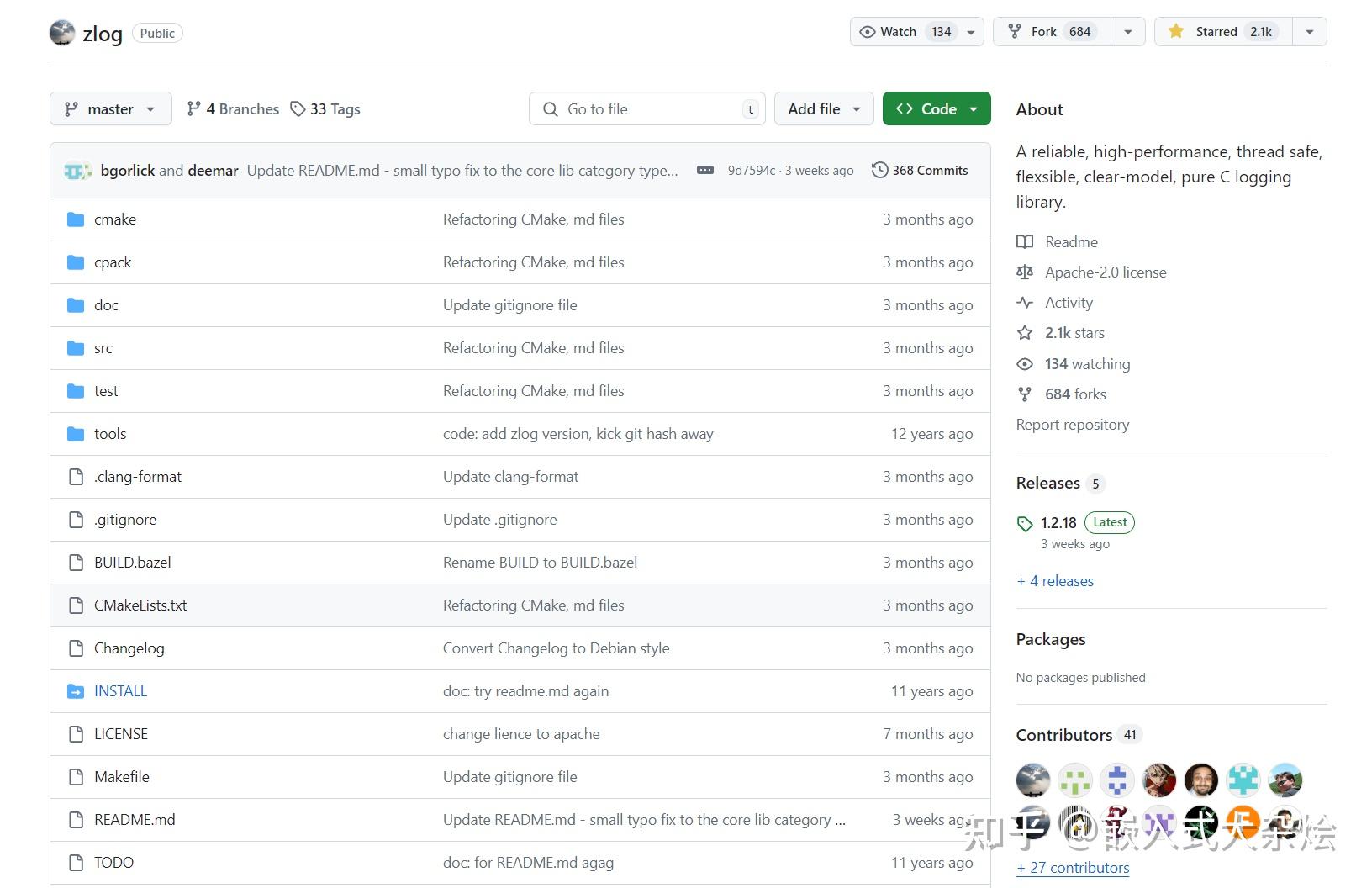1372x888 pixels.
Task: Open the master branch dropdown
Action: pos(111,108)
